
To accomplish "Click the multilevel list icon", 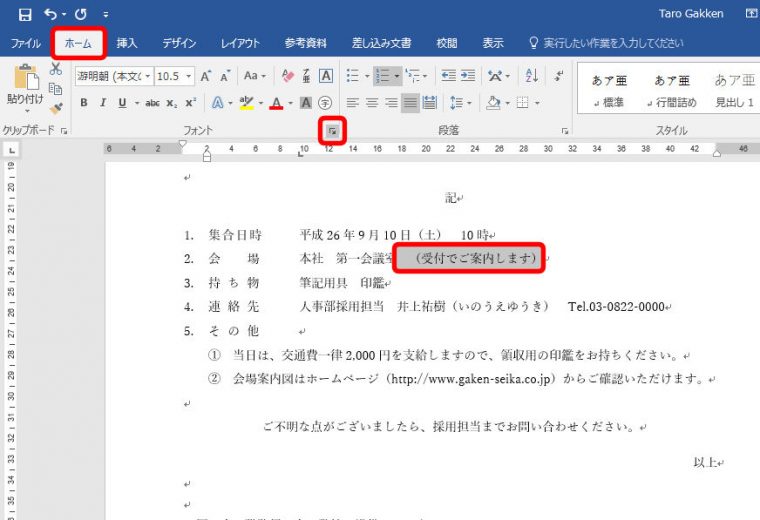I will [413, 76].
